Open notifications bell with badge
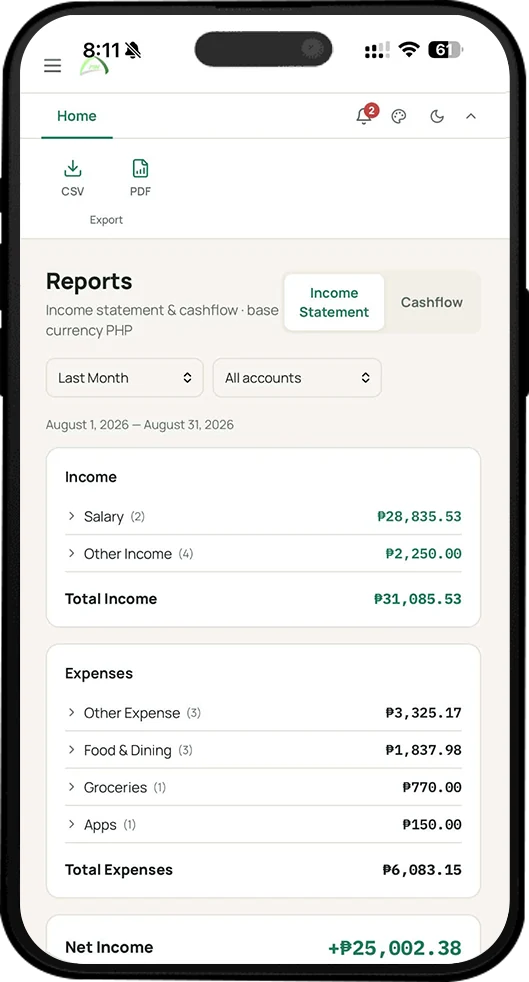Image resolution: width=529 pixels, height=982 pixels. [365, 115]
